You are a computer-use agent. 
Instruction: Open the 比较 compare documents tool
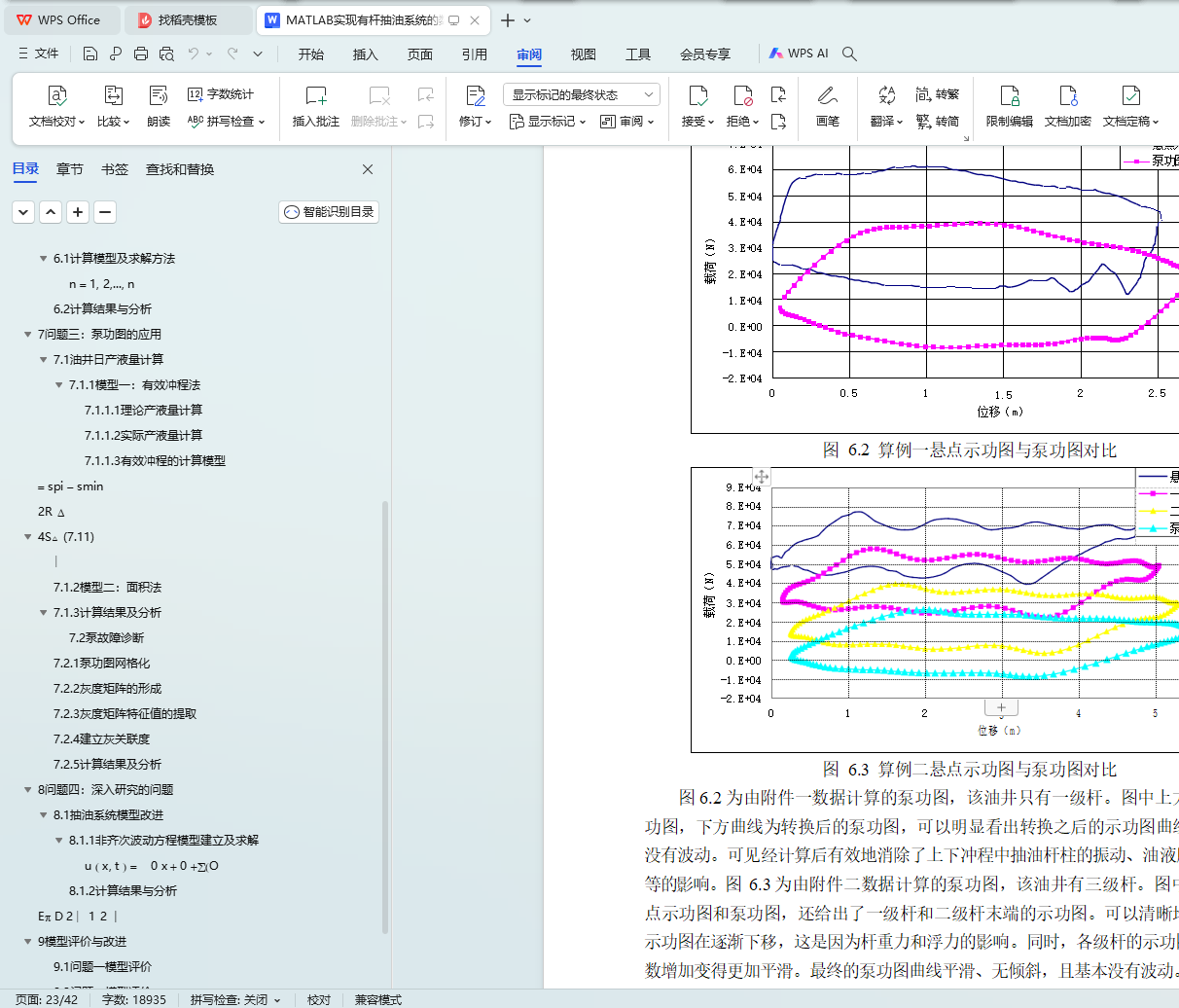(x=113, y=106)
